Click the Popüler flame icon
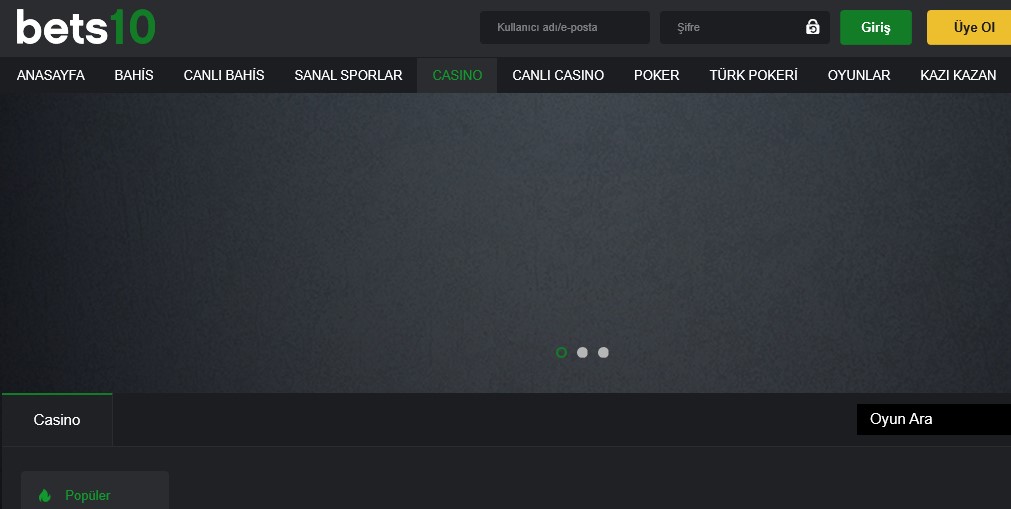Viewport: 1011px width, 509px height. pos(44,495)
